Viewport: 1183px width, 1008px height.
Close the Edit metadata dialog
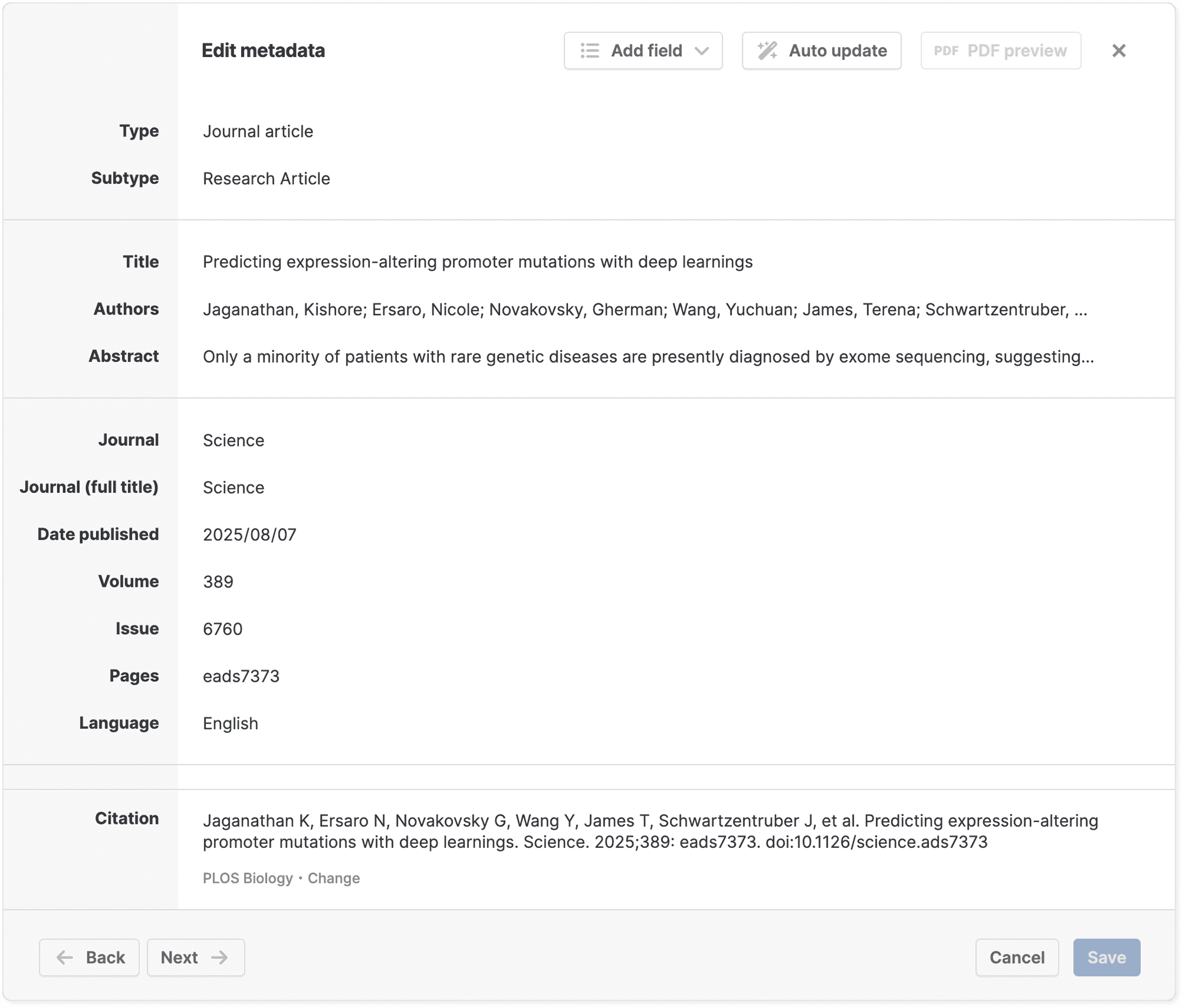point(1118,51)
